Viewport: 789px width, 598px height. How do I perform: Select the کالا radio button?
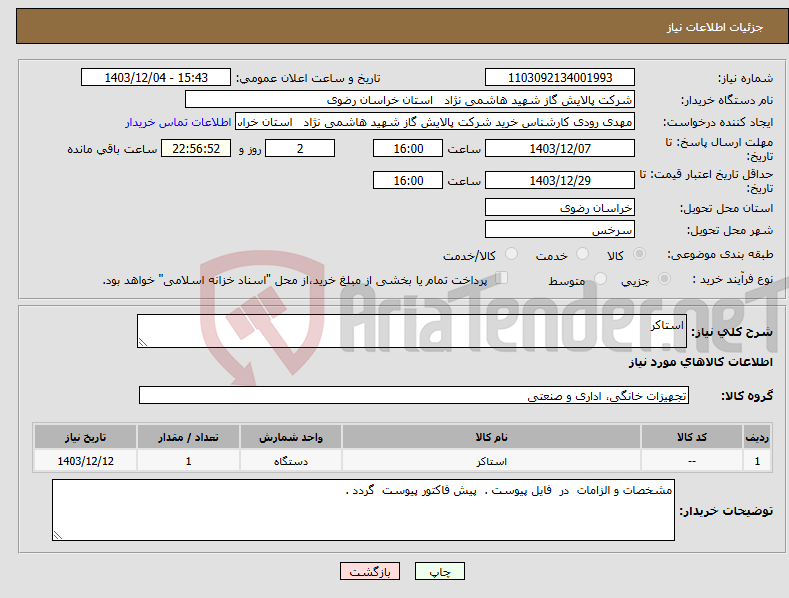coord(639,254)
